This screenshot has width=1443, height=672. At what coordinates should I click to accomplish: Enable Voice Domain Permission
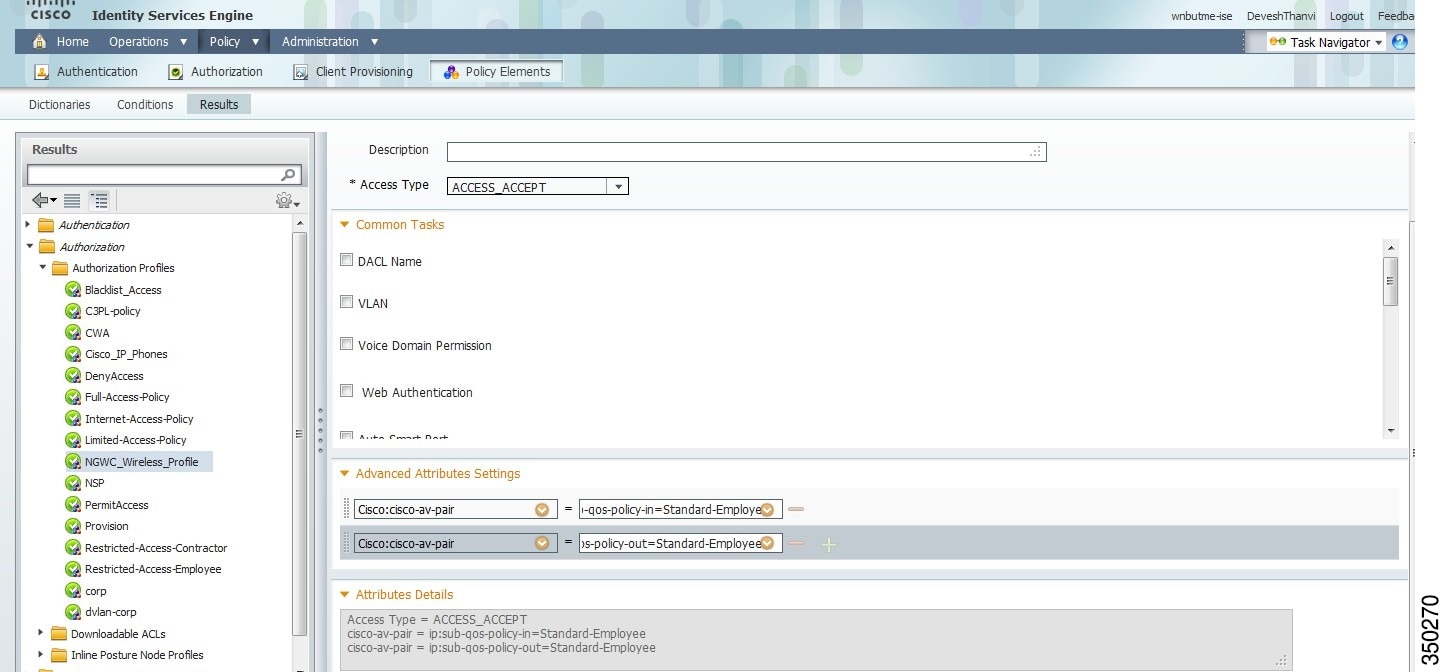[346, 344]
